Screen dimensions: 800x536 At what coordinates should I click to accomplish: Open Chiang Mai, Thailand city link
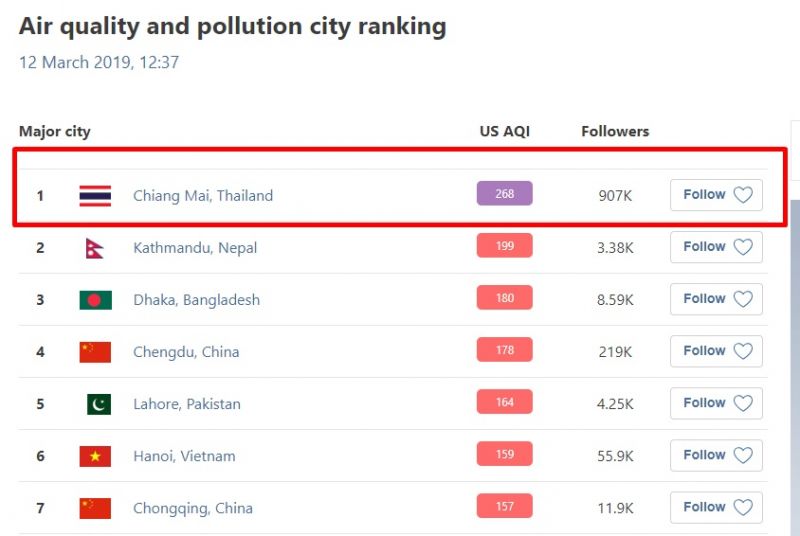pos(203,196)
